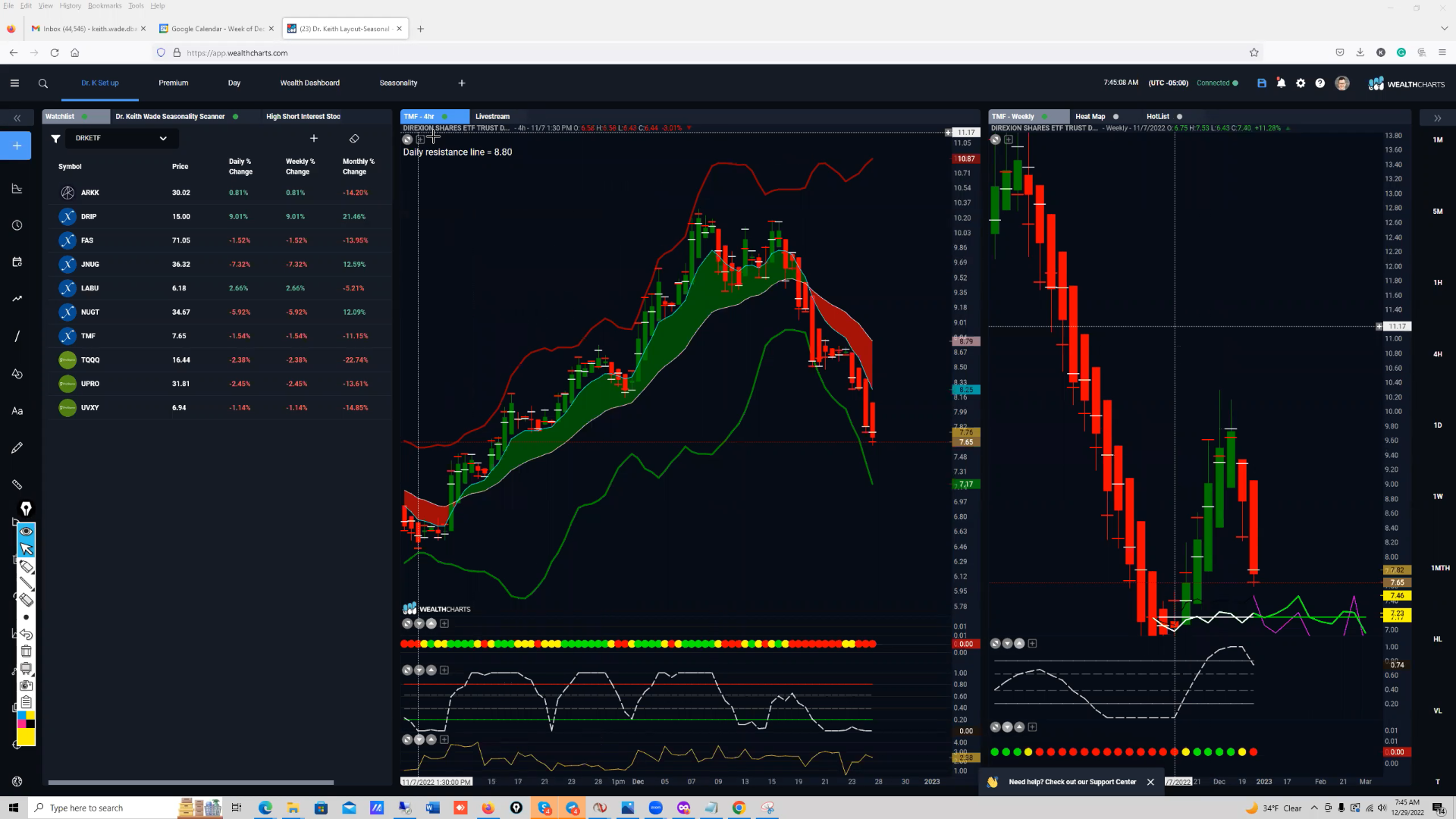The image size is (1456, 819).
Task: Open the calendar tool in sidebar
Action: 17,262
